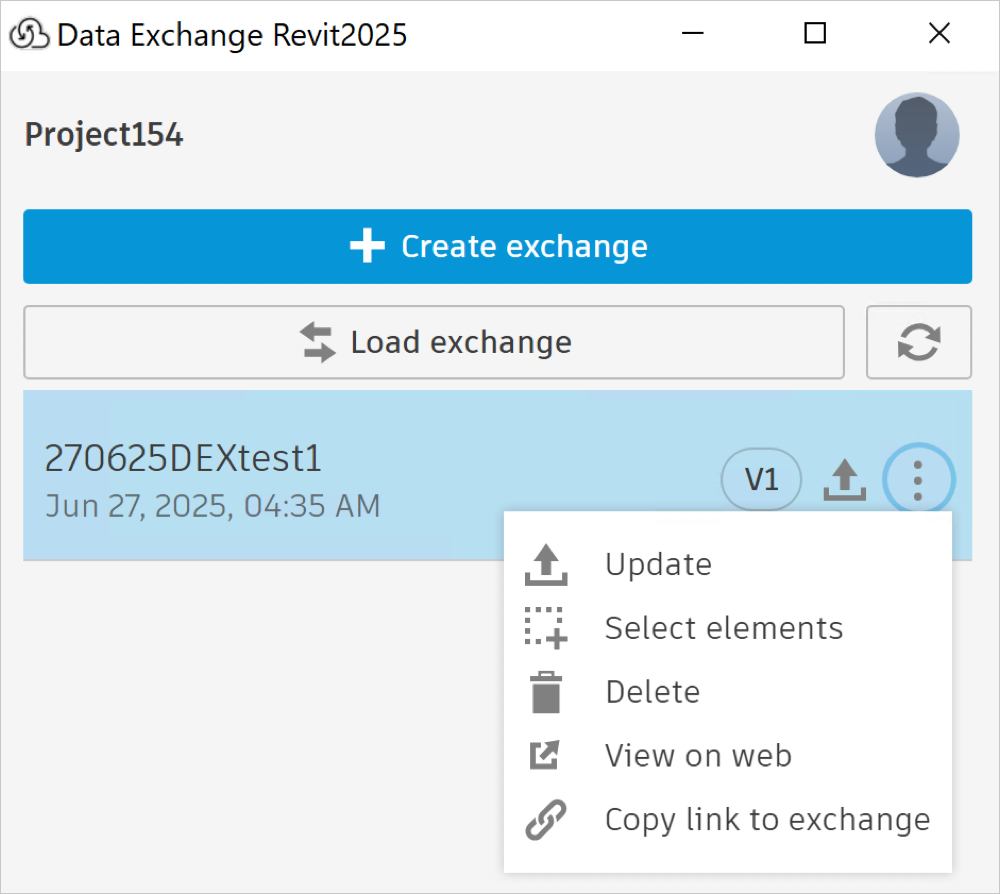Click upload icon next to V1 badge
This screenshot has height=894, width=1000.
844,481
